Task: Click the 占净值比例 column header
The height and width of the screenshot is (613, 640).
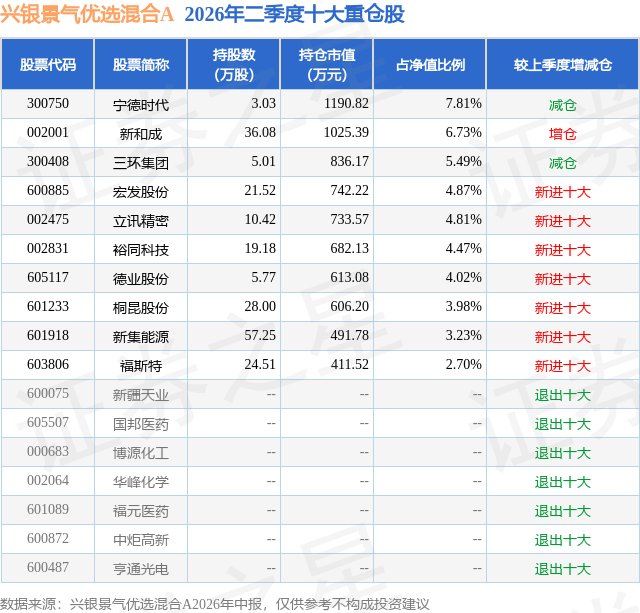Action: (x=430, y=64)
